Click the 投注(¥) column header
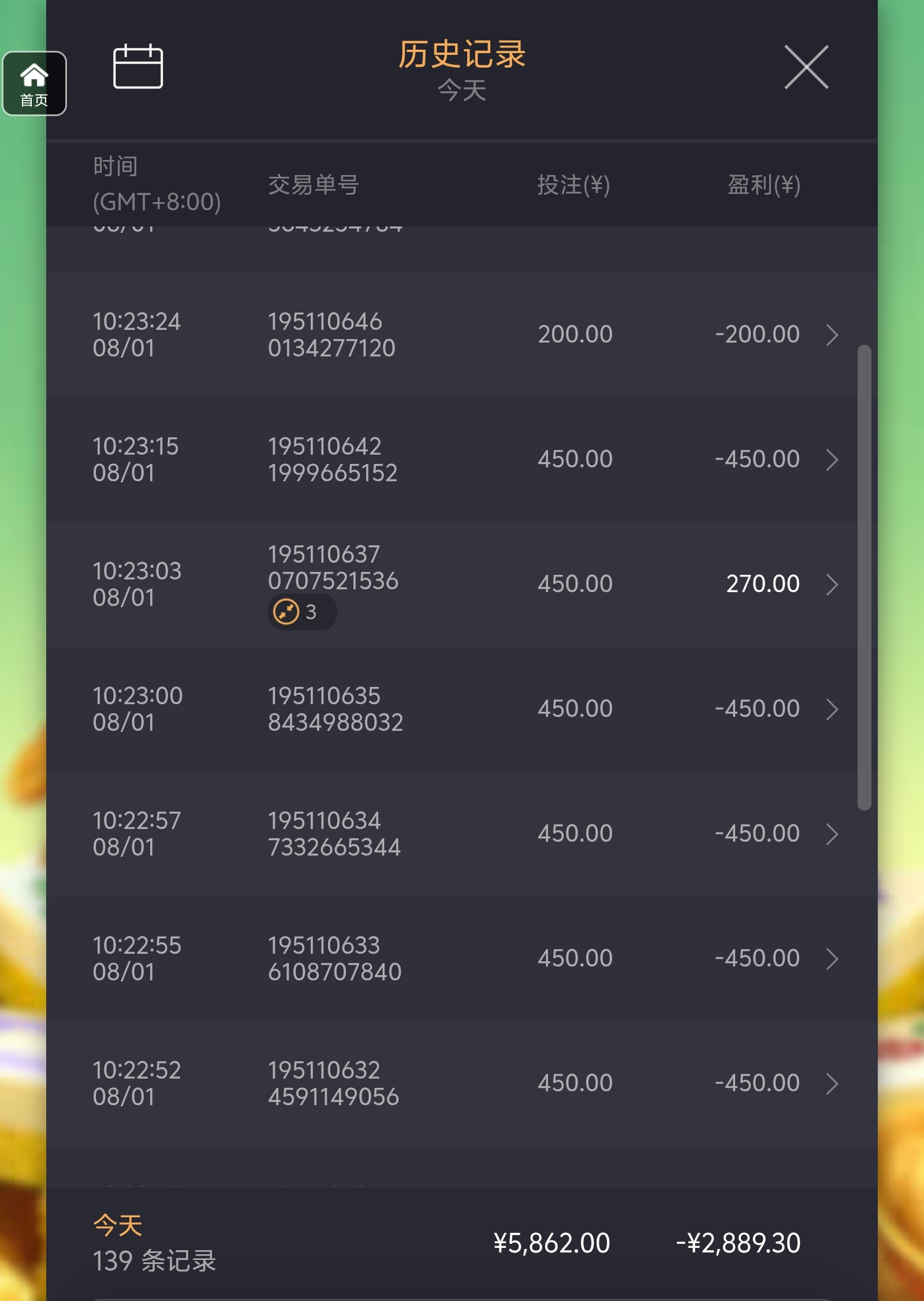The width and height of the screenshot is (924, 1301). pos(573,185)
